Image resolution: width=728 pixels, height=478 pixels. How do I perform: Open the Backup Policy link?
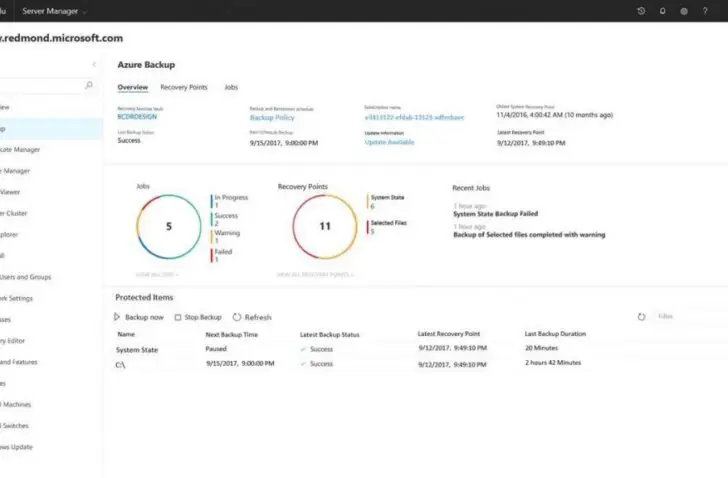272,117
